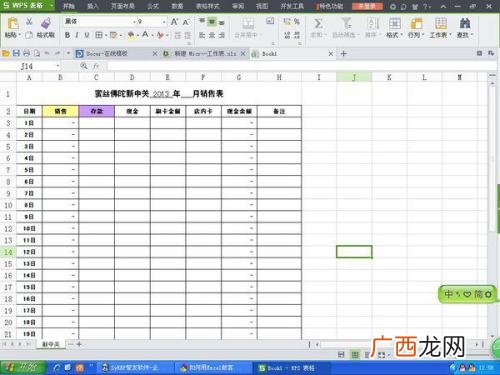Expand the borders style arrow

pos(106,35)
